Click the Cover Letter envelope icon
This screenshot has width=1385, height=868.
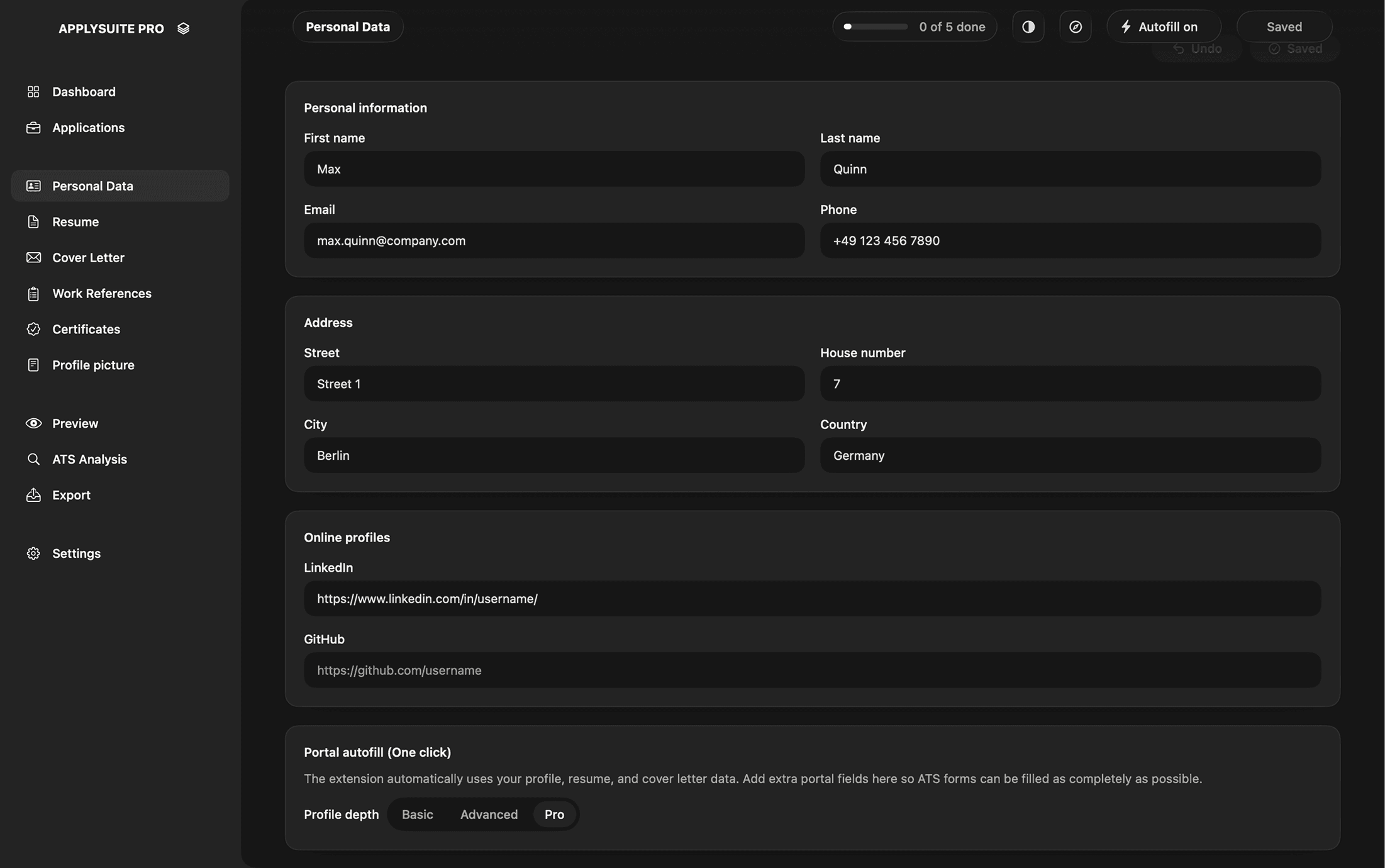[33, 258]
